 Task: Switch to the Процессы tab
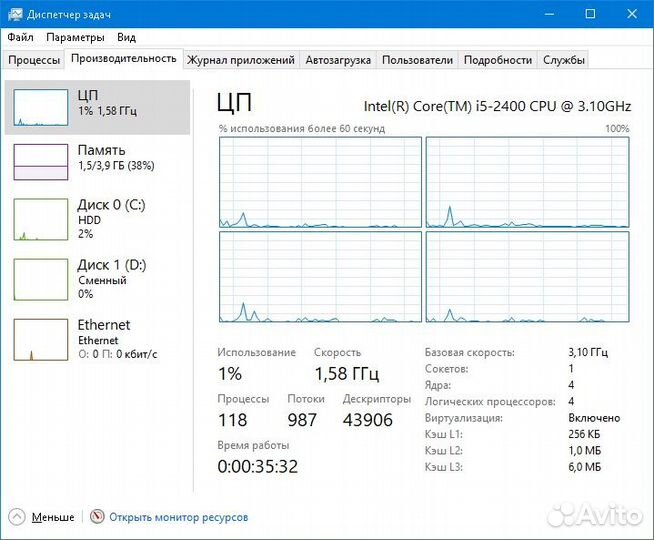[34, 60]
